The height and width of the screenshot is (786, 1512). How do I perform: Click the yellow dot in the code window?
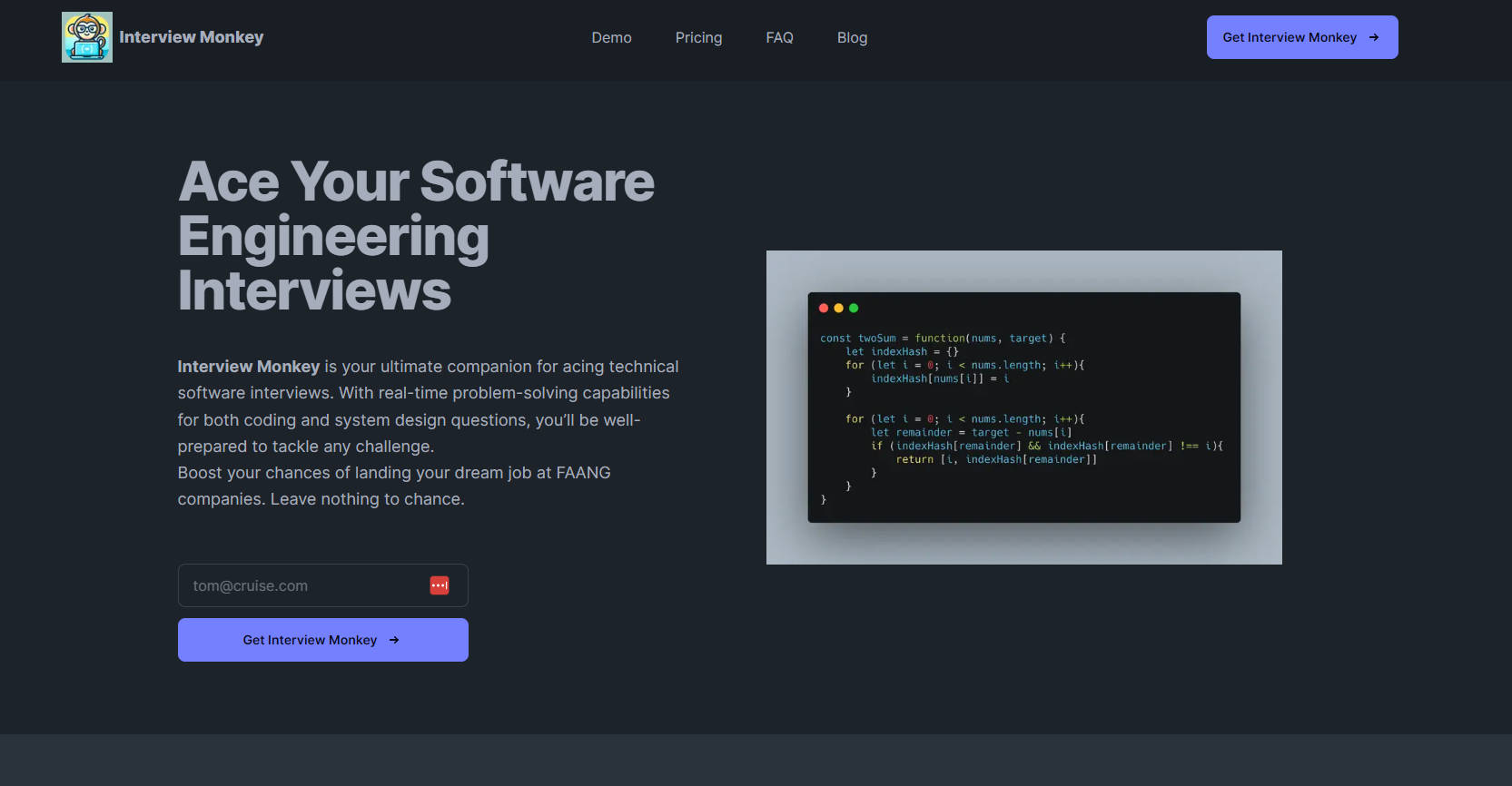pos(838,309)
